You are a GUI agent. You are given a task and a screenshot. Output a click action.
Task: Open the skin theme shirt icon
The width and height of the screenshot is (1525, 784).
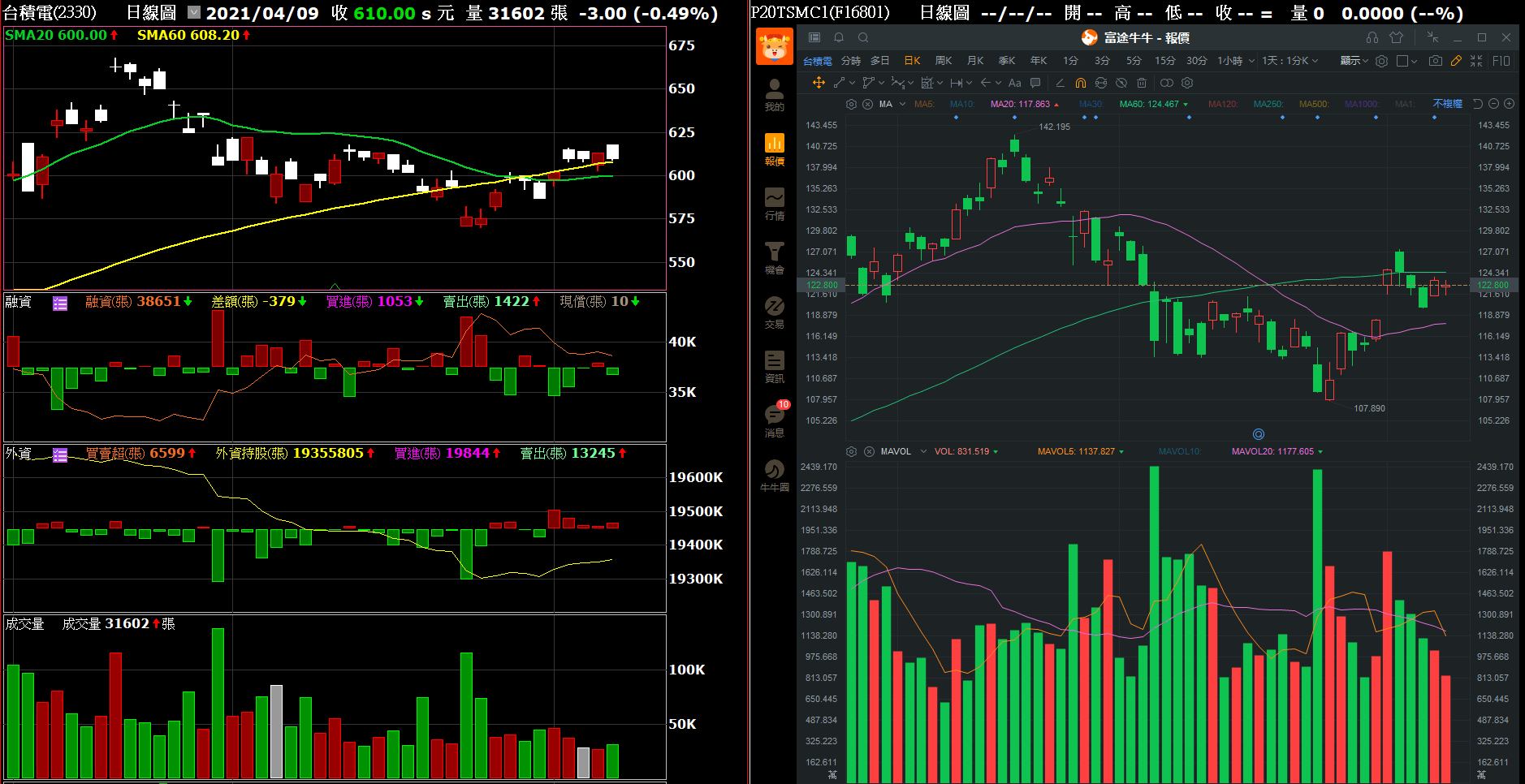click(x=1397, y=37)
